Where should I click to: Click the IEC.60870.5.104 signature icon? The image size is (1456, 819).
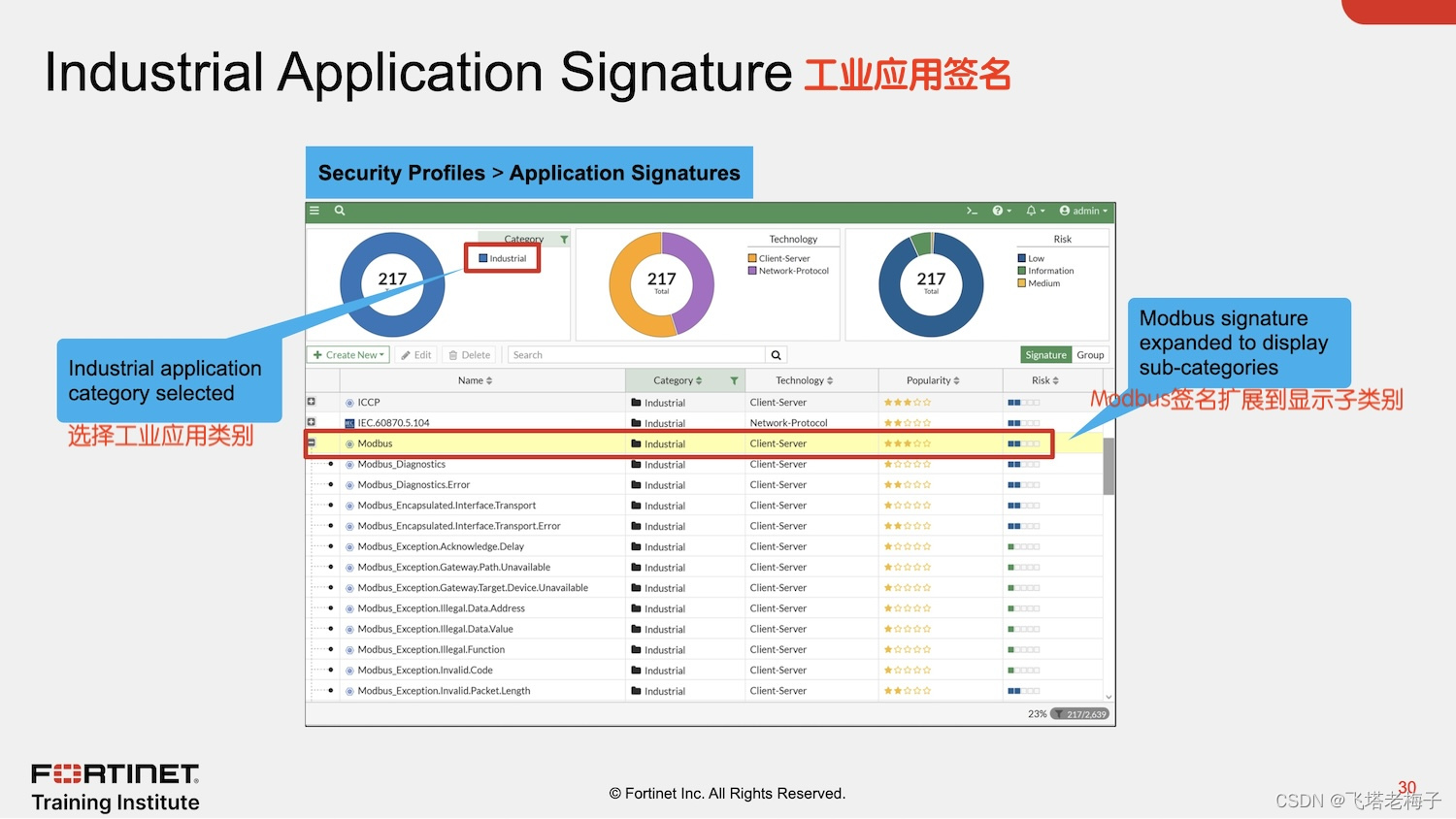[349, 423]
